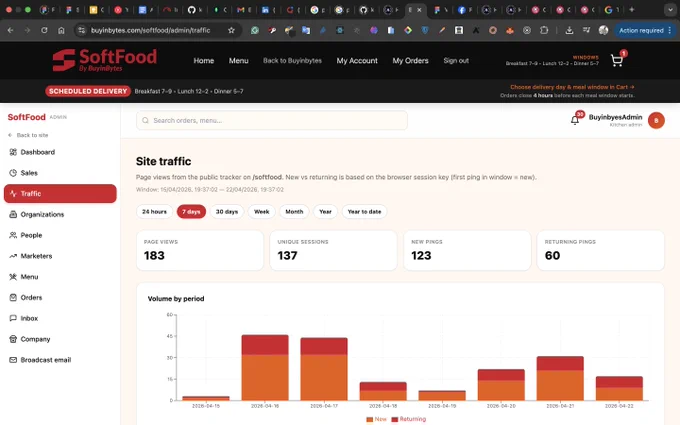Select the Traffic sidebar item
Screen dimensions: 680x425
(x=60, y=193)
